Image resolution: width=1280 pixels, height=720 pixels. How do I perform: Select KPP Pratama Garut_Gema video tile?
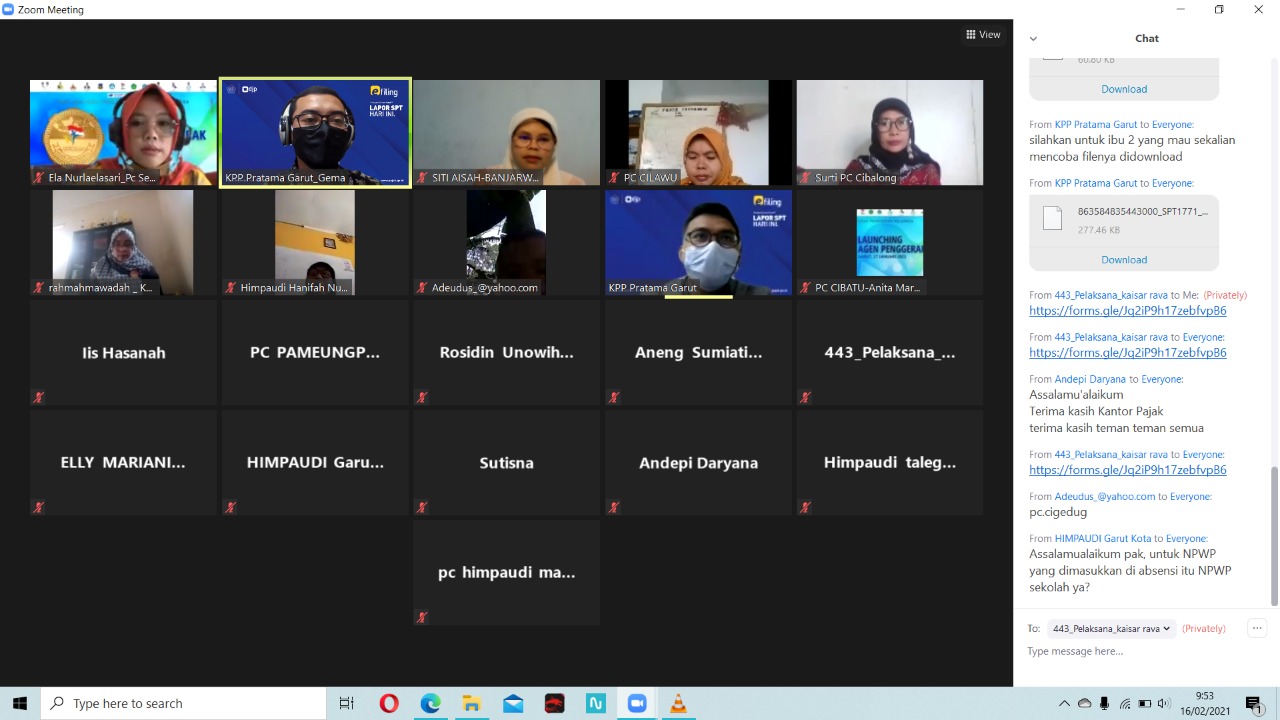pyautogui.click(x=315, y=132)
